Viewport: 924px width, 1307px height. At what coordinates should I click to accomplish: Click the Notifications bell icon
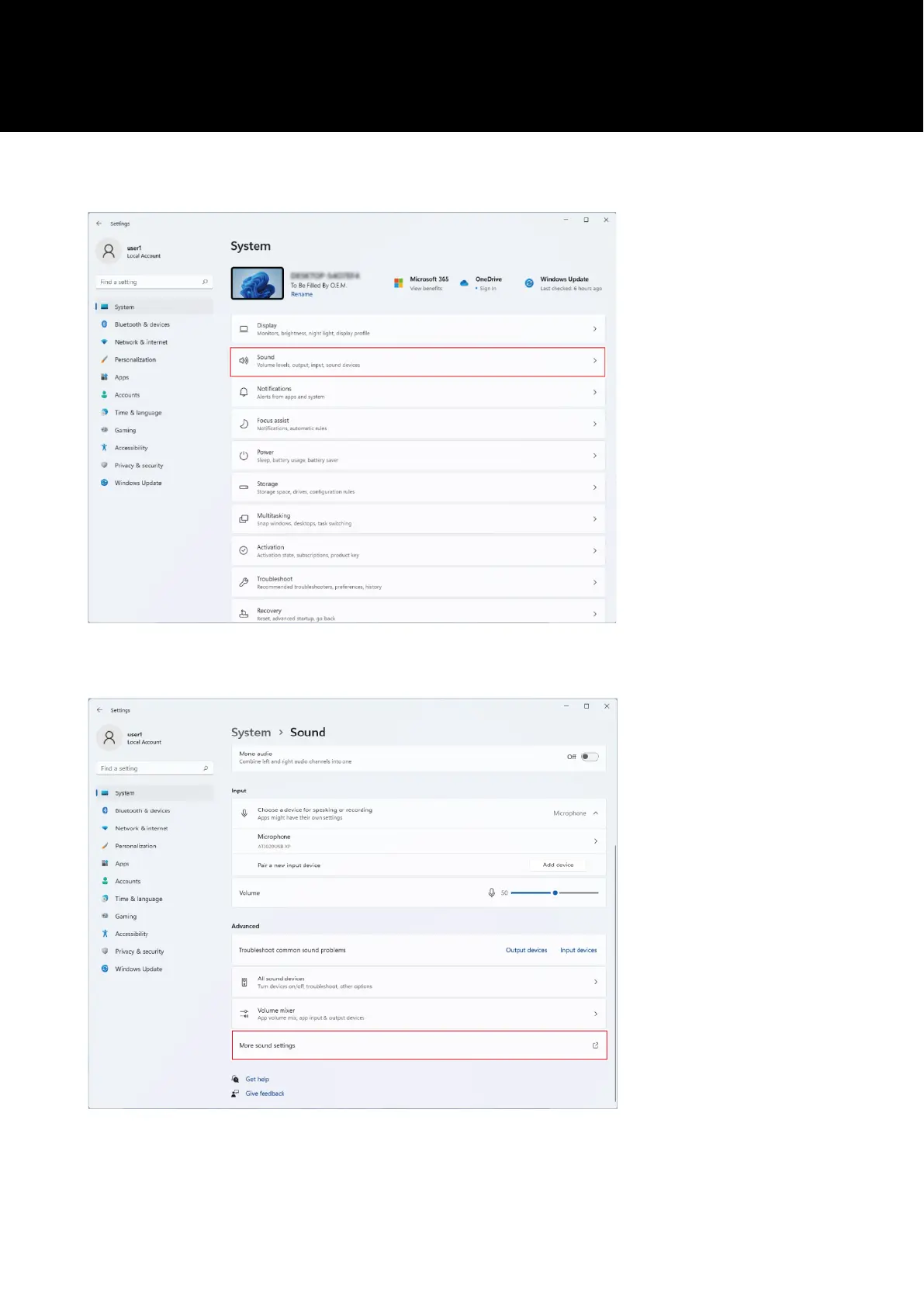tap(244, 393)
